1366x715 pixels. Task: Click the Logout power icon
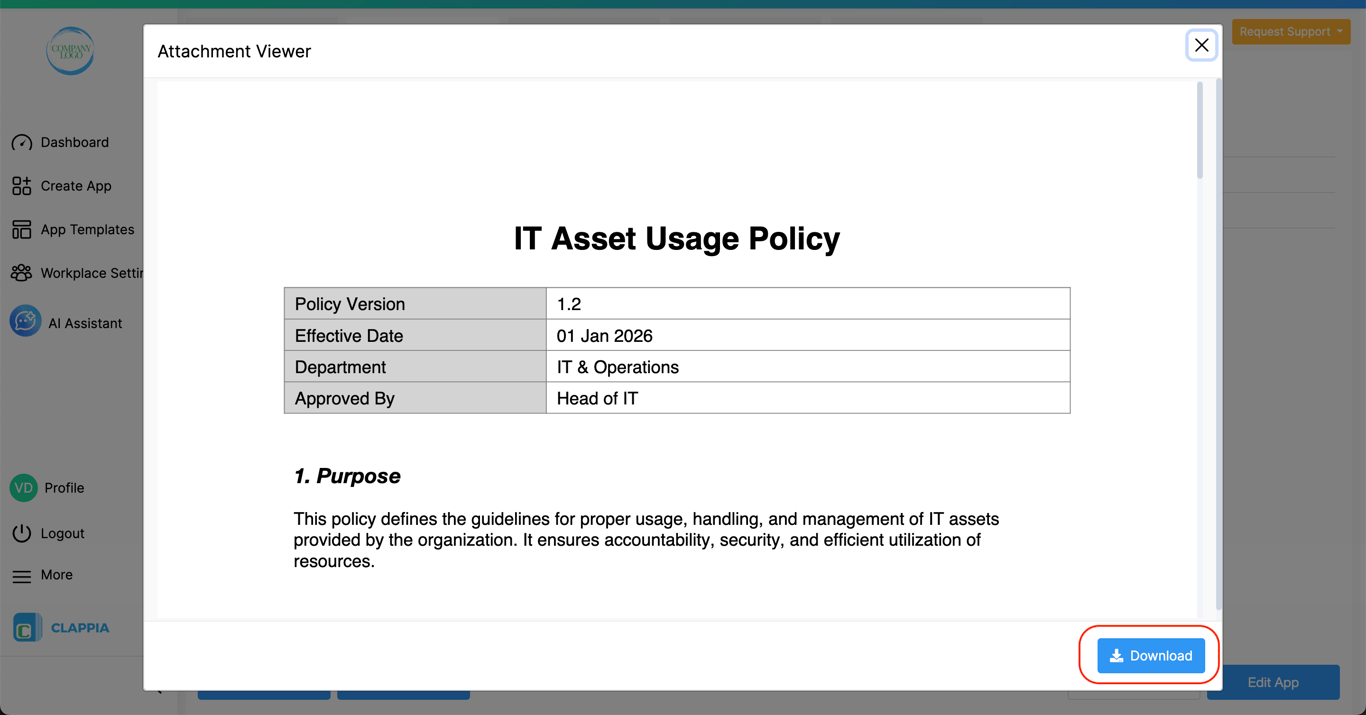click(x=21, y=533)
